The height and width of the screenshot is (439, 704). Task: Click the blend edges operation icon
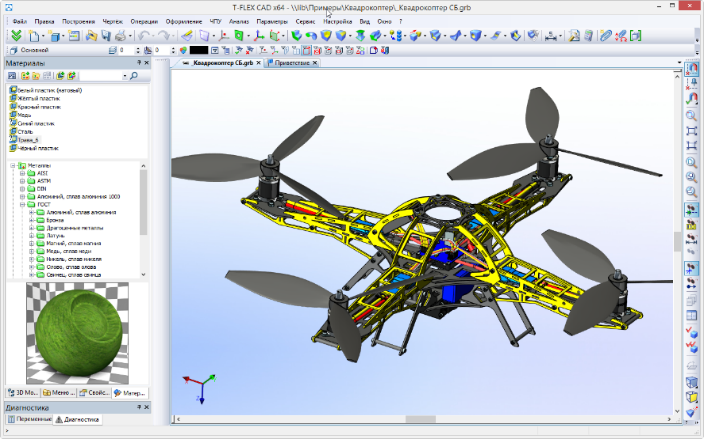[341, 35]
